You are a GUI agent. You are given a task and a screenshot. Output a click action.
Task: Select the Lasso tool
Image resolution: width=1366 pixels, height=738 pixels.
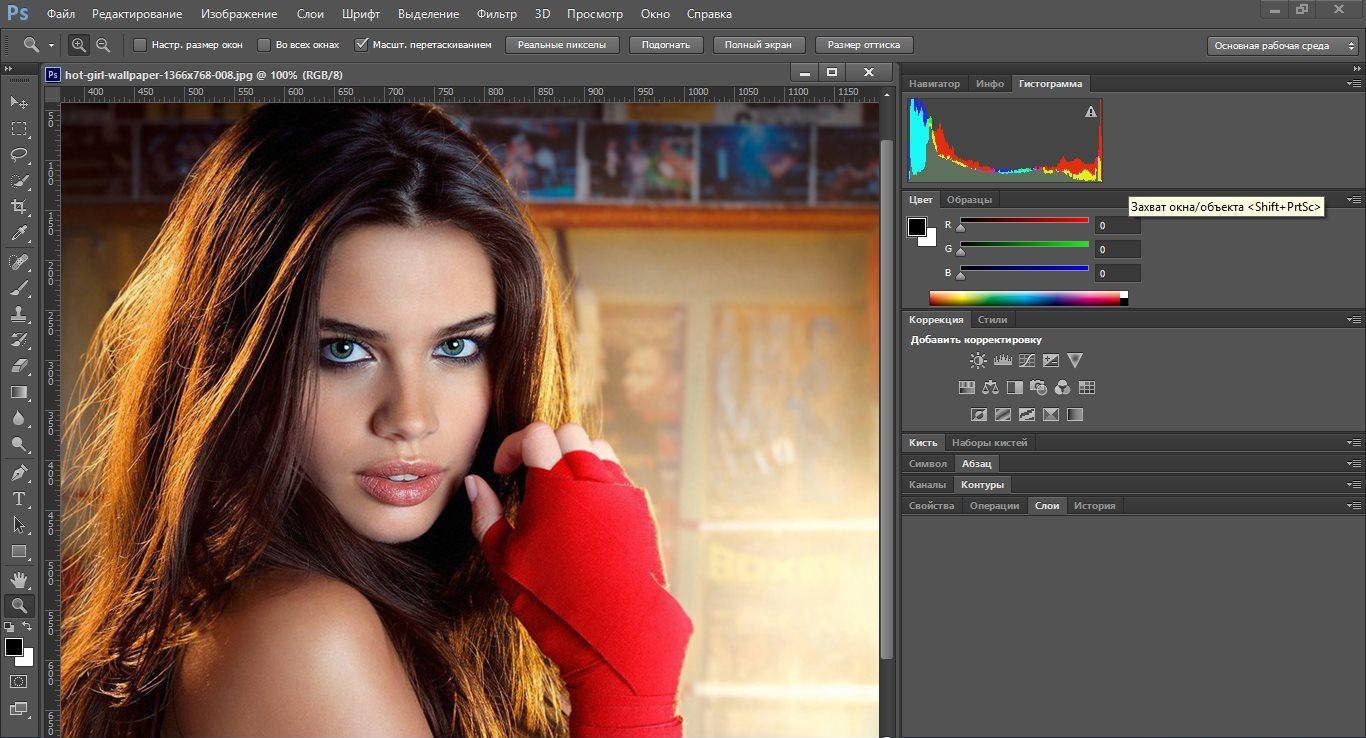coord(19,155)
